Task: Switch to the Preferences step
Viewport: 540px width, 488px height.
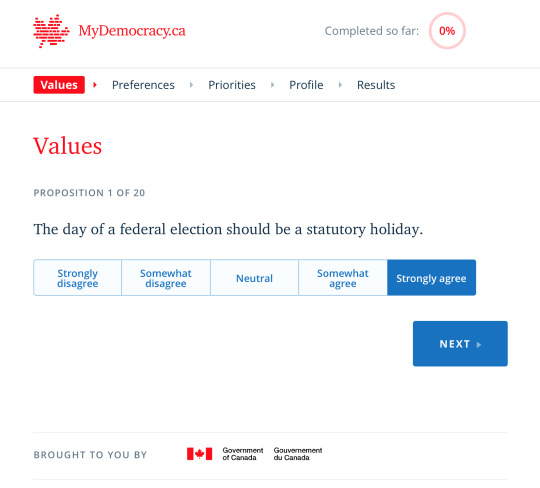Action: (x=143, y=85)
